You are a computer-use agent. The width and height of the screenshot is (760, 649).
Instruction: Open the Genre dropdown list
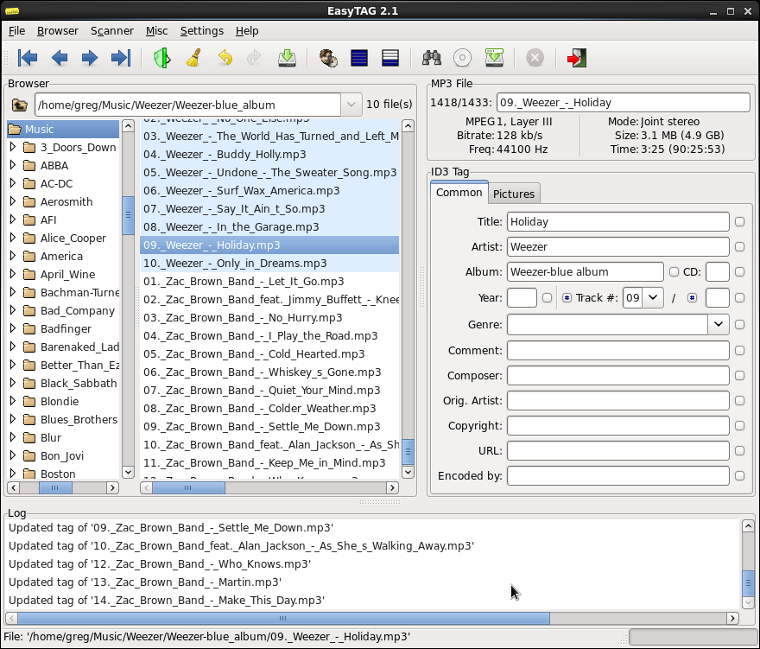718,324
